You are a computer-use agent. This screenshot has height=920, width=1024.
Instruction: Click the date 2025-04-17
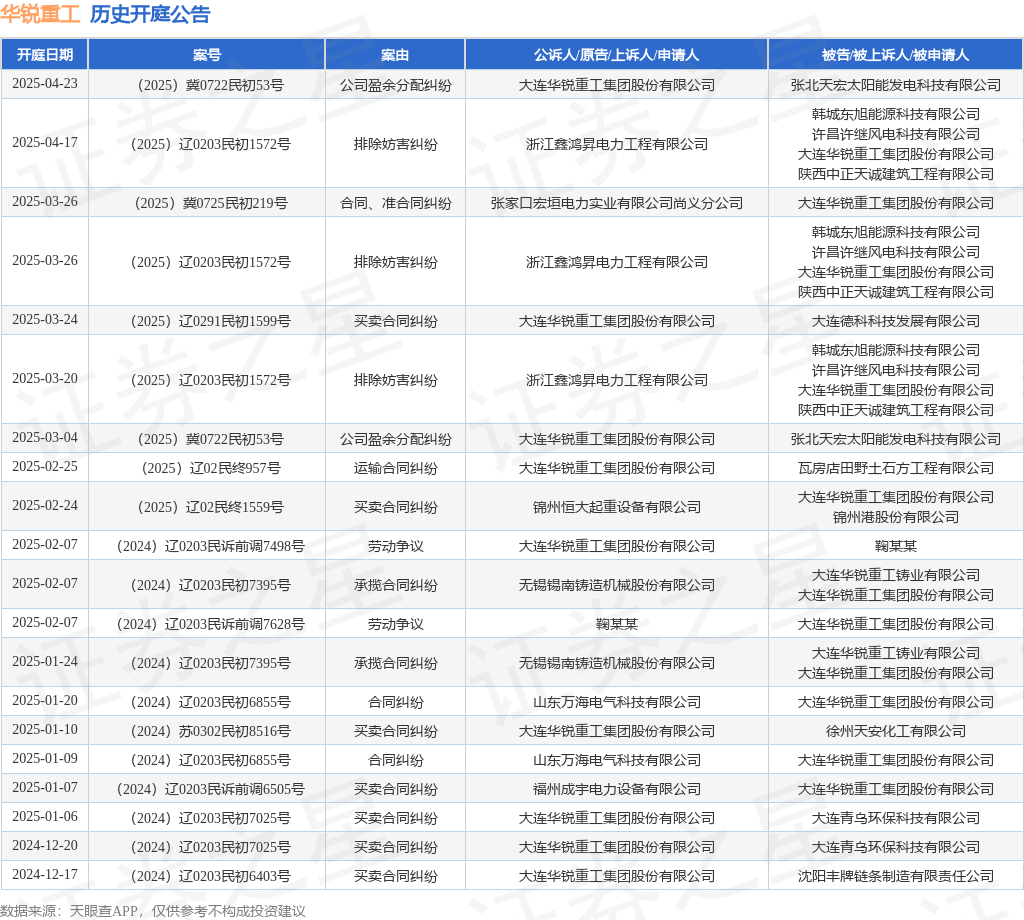click(44, 142)
